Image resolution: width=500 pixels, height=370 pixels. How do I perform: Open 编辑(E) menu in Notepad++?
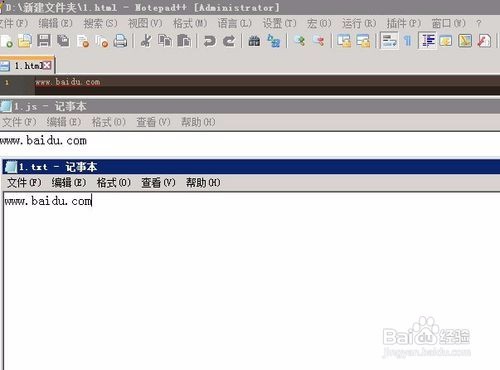point(55,23)
